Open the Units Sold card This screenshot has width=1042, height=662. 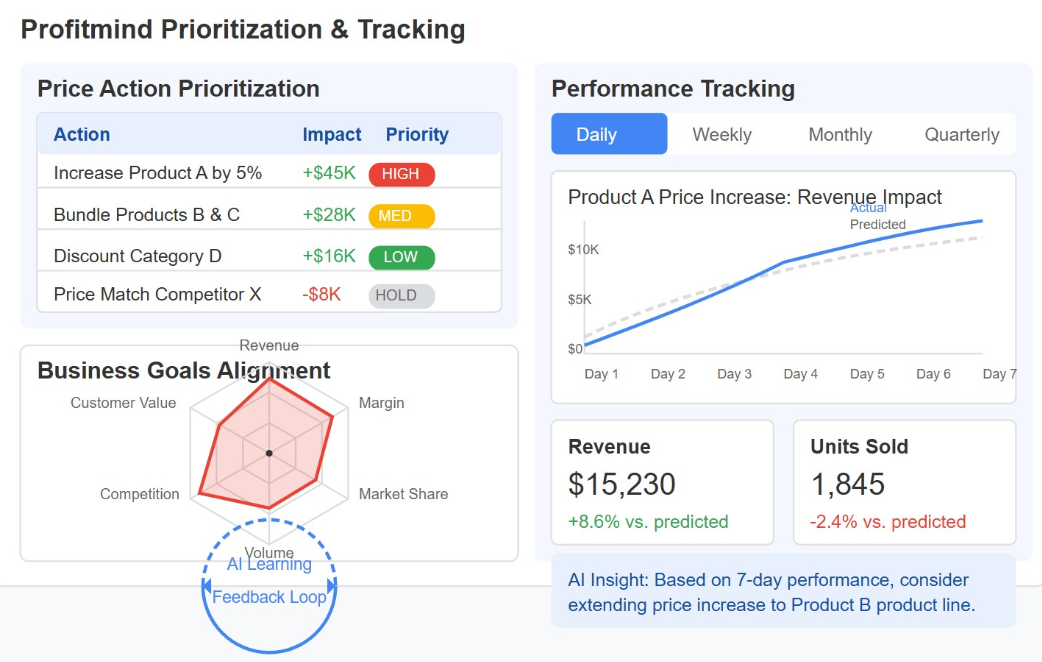pos(904,482)
